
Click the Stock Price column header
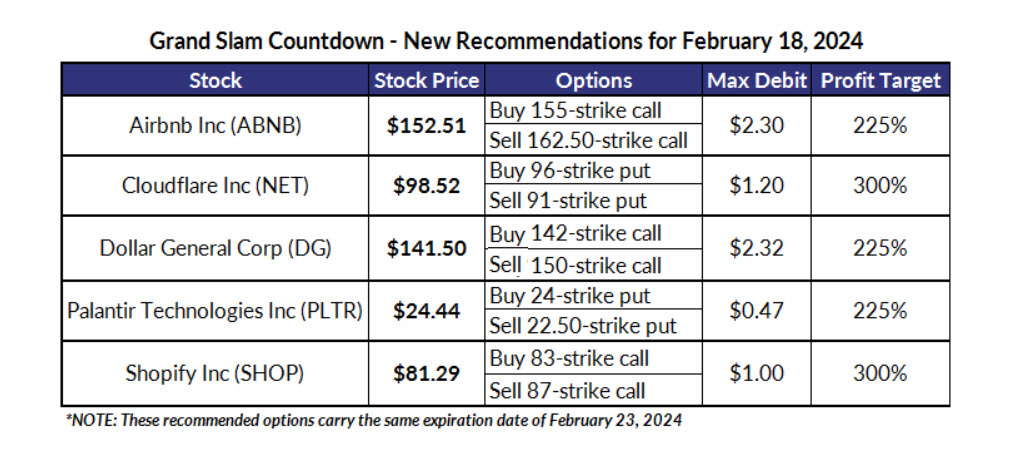click(426, 80)
